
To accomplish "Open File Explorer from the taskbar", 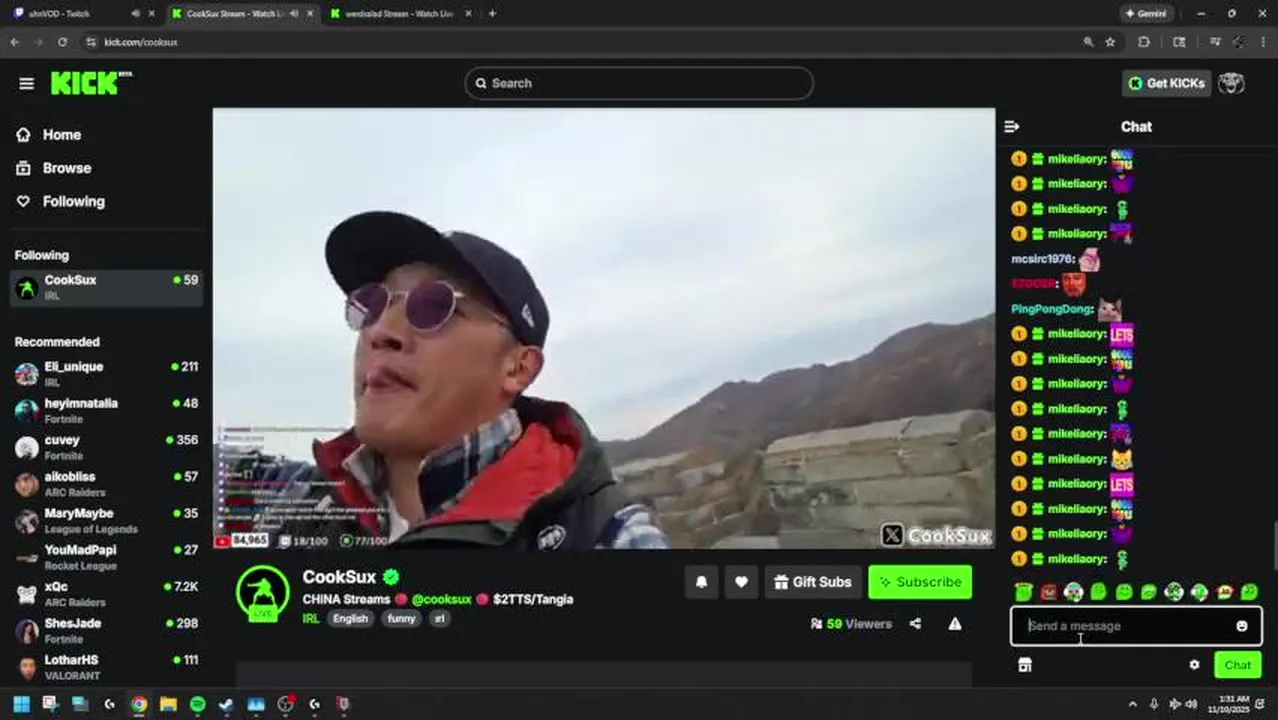I will click(168, 704).
